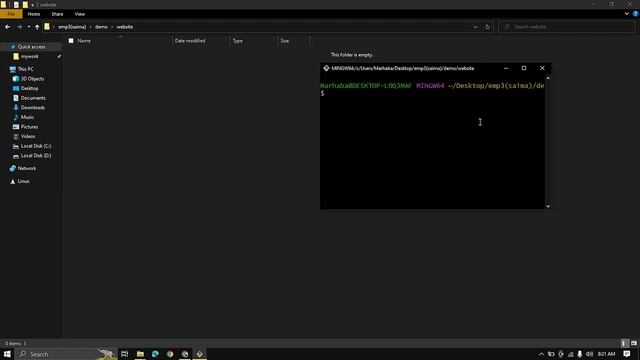This screenshot has height=360, width=640.
Task: Switch to large icons view layout
Action: [x=634, y=343]
